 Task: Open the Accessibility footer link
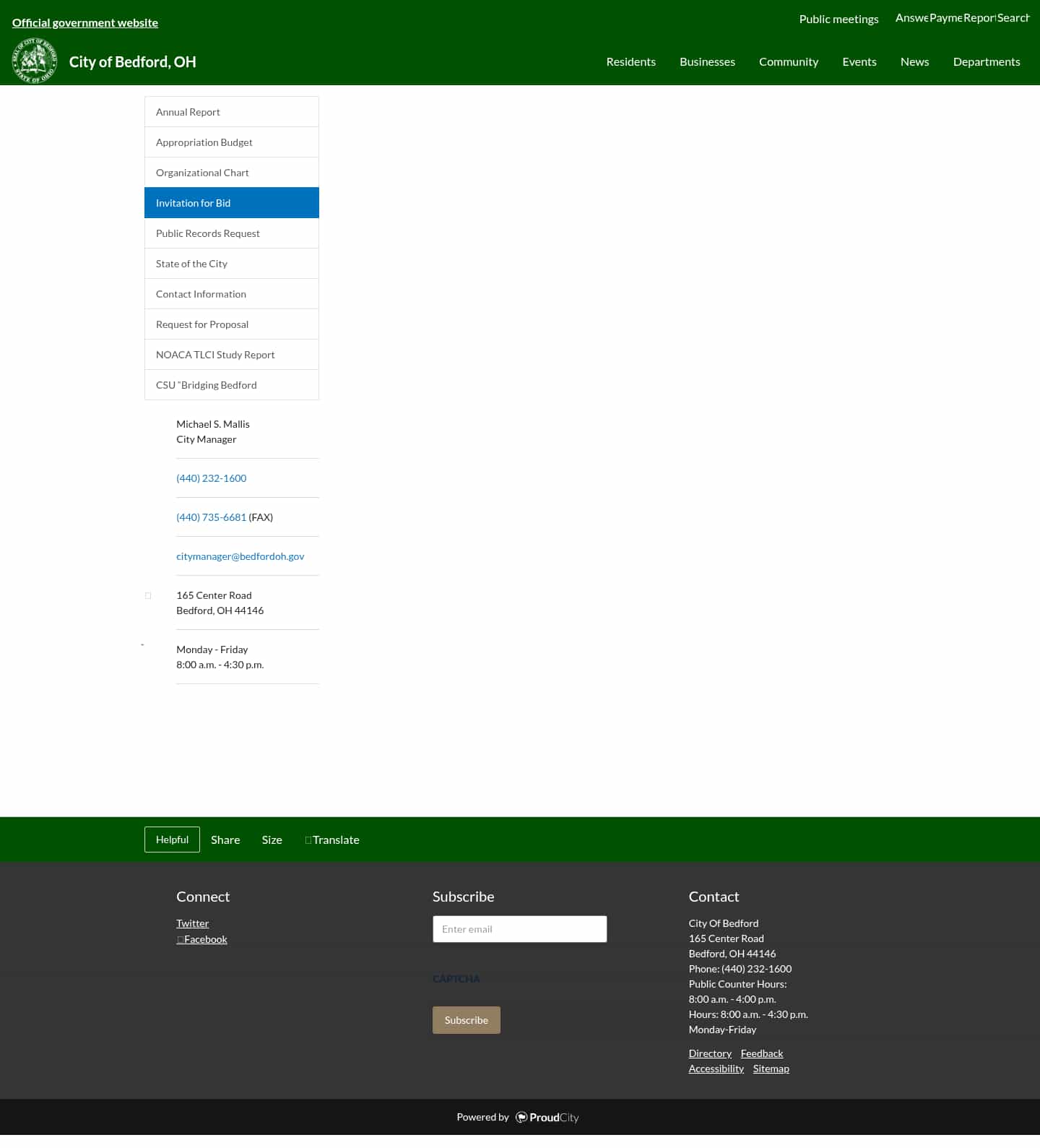(716, 1069)
